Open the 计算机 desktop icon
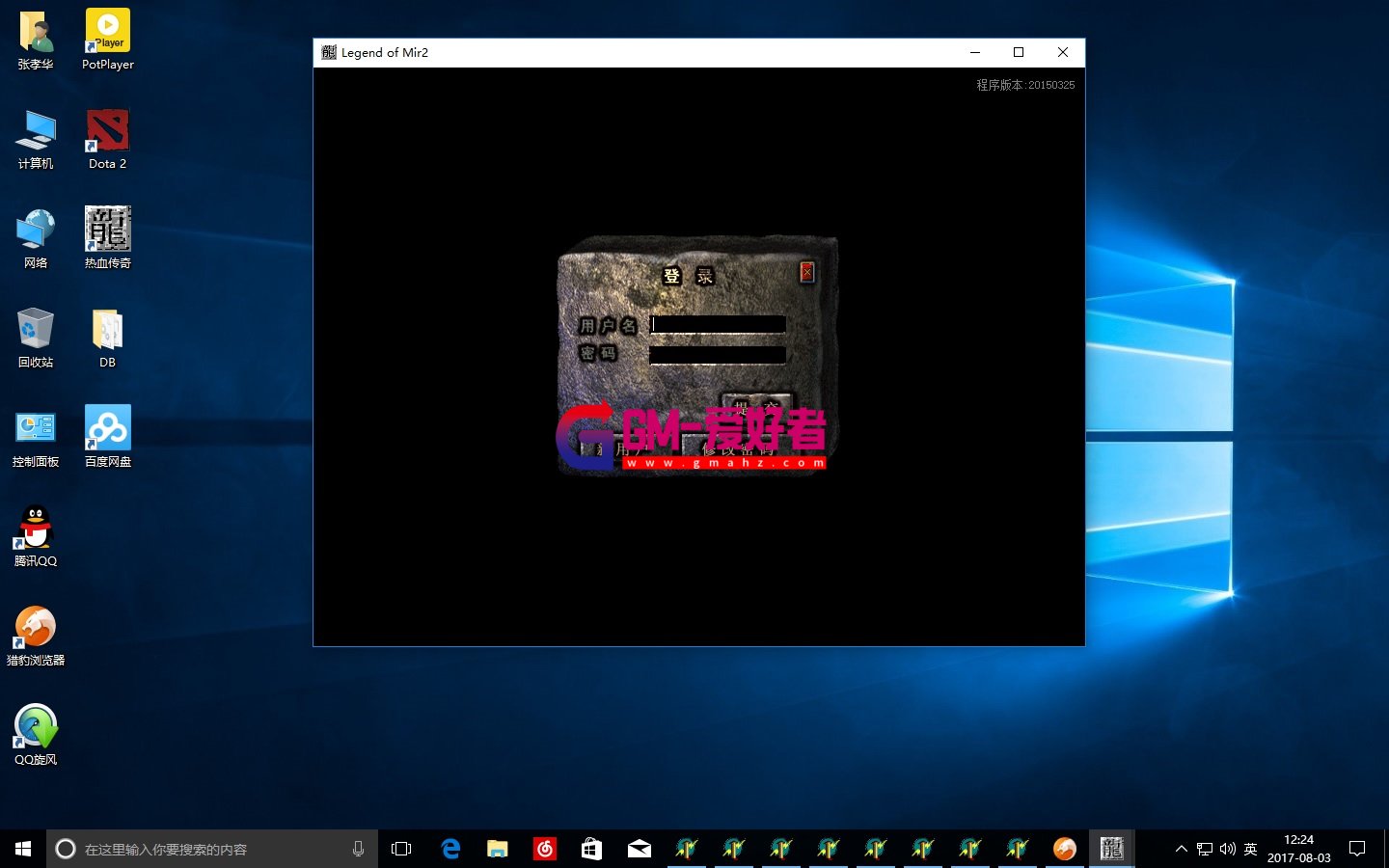Image resolution: width=1389 pixels, height=868 pixels. tap(36, 140)
